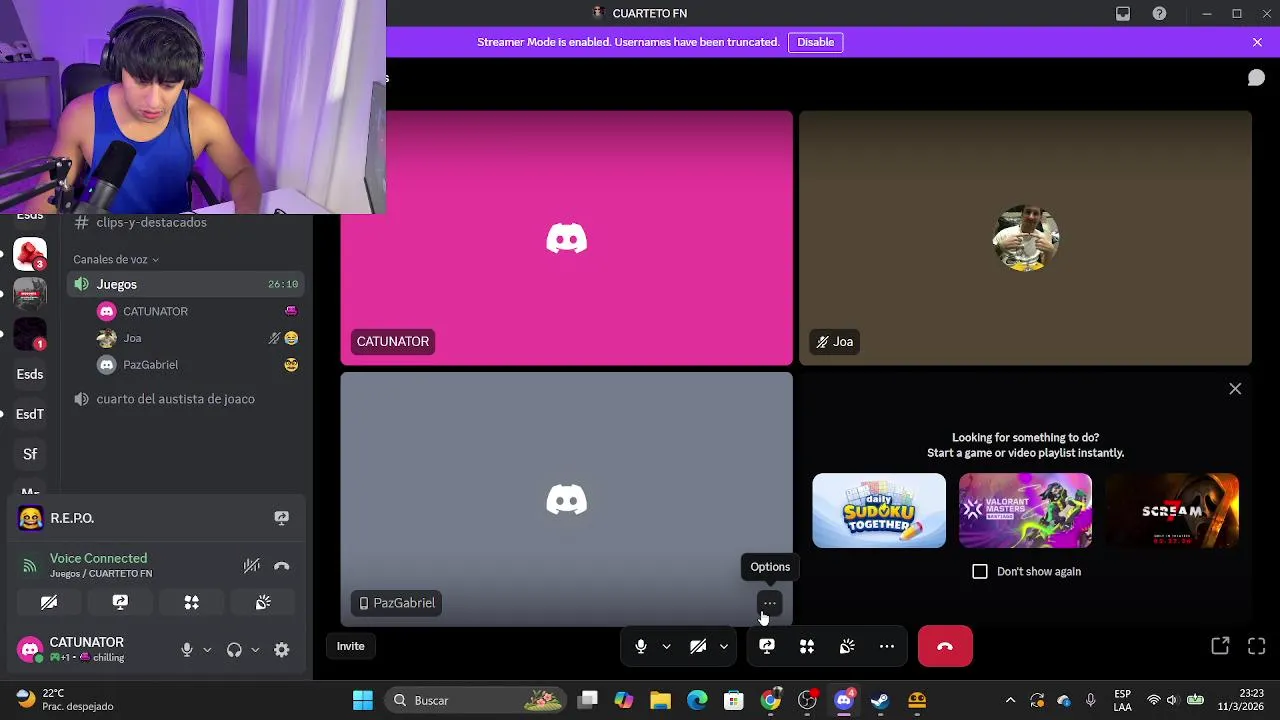Open the soundboard in the call bar

pos(847,646)
